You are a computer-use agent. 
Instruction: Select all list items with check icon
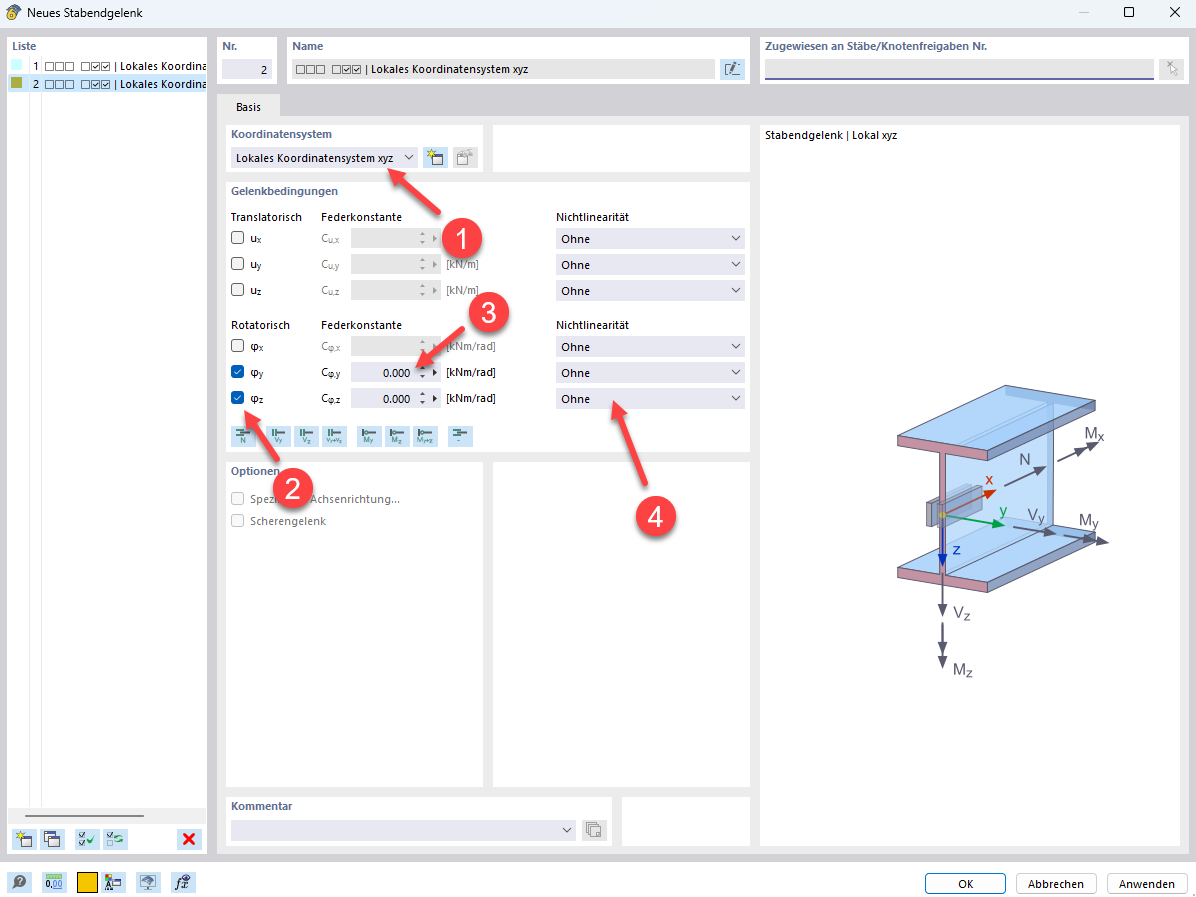(87, 839)
